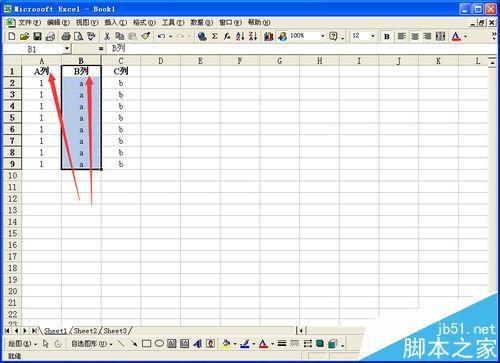Toggle Center alignment button
The image size is (500, 363).
[x=415, y=36]
